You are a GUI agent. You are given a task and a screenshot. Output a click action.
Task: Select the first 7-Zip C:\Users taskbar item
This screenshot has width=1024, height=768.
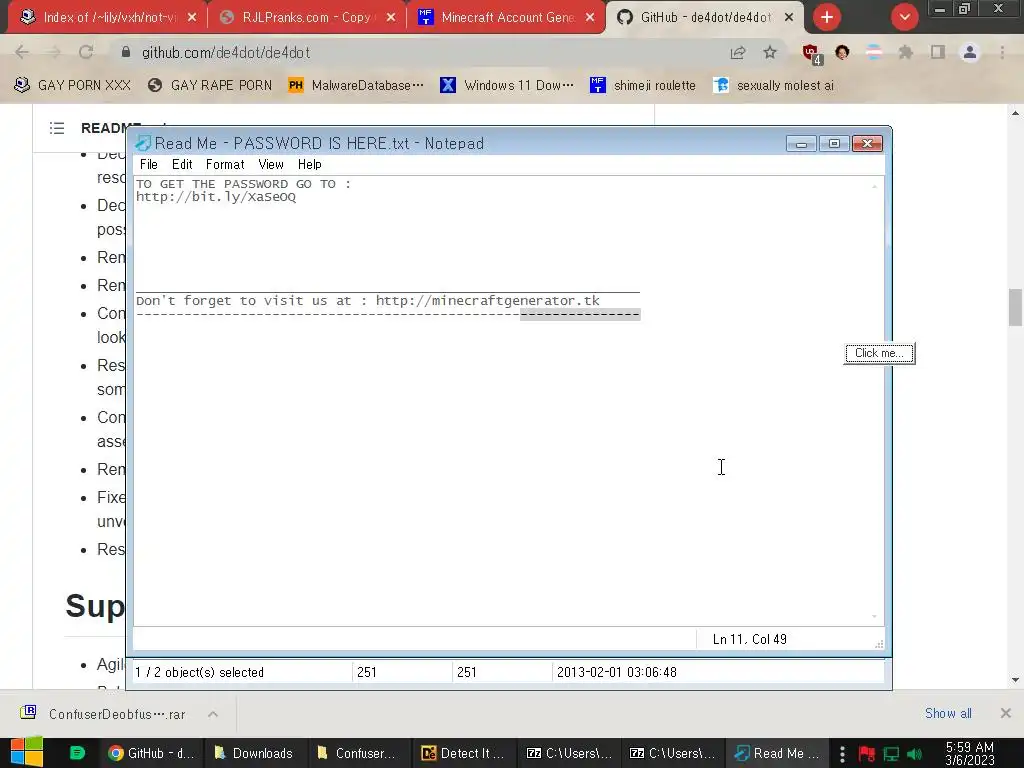tap(569, 753)
